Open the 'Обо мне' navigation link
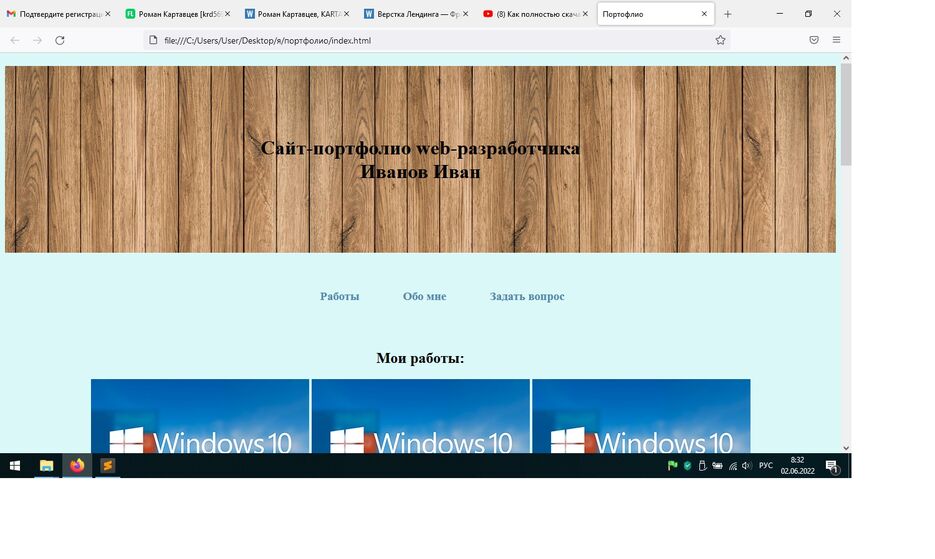Image resolution: width=935 pixels, height=559 pixels. (x=424, y=297)
